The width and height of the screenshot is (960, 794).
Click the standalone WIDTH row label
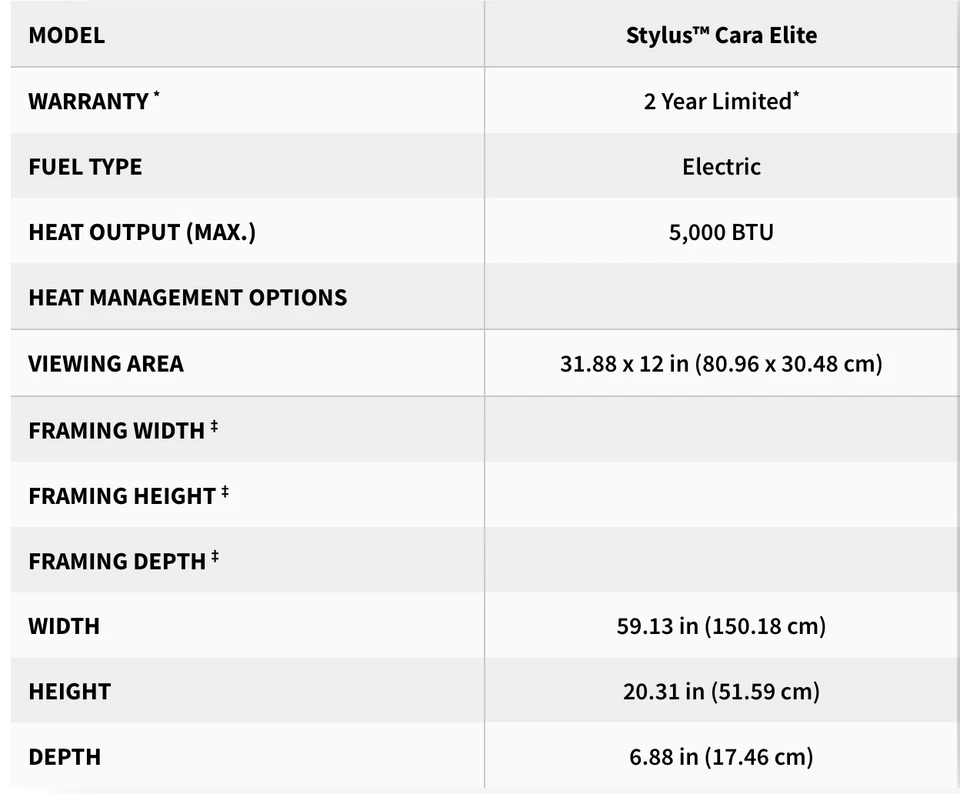click(64, 626)
